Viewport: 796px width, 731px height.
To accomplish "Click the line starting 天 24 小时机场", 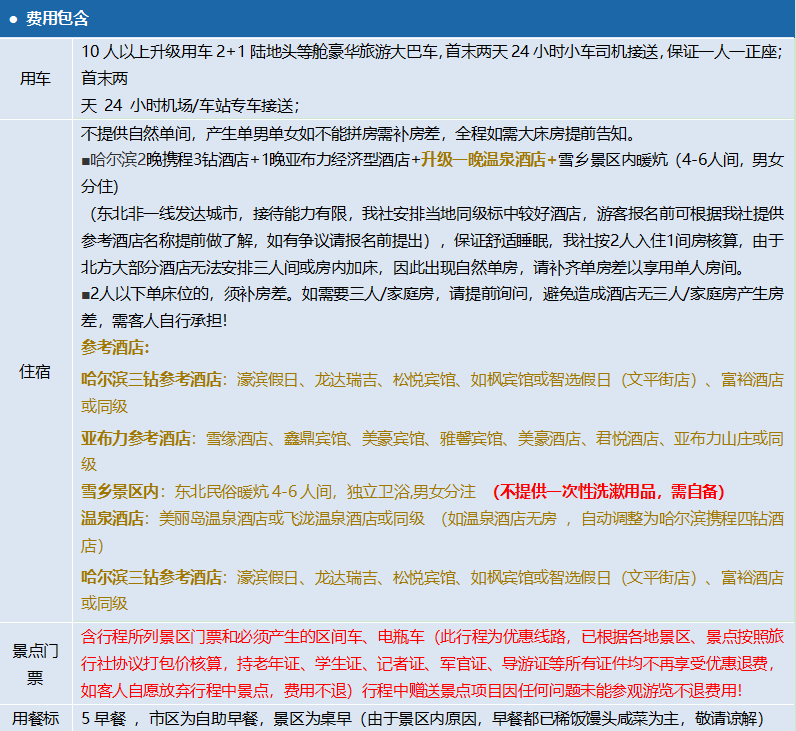I will 190,105.
